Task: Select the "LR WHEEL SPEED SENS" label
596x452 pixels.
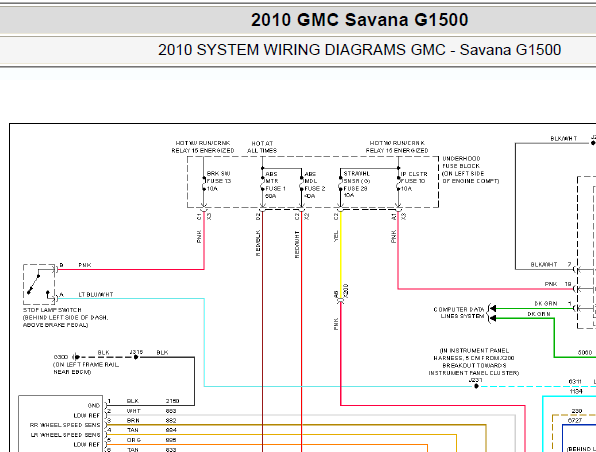Action: (65, 435)
